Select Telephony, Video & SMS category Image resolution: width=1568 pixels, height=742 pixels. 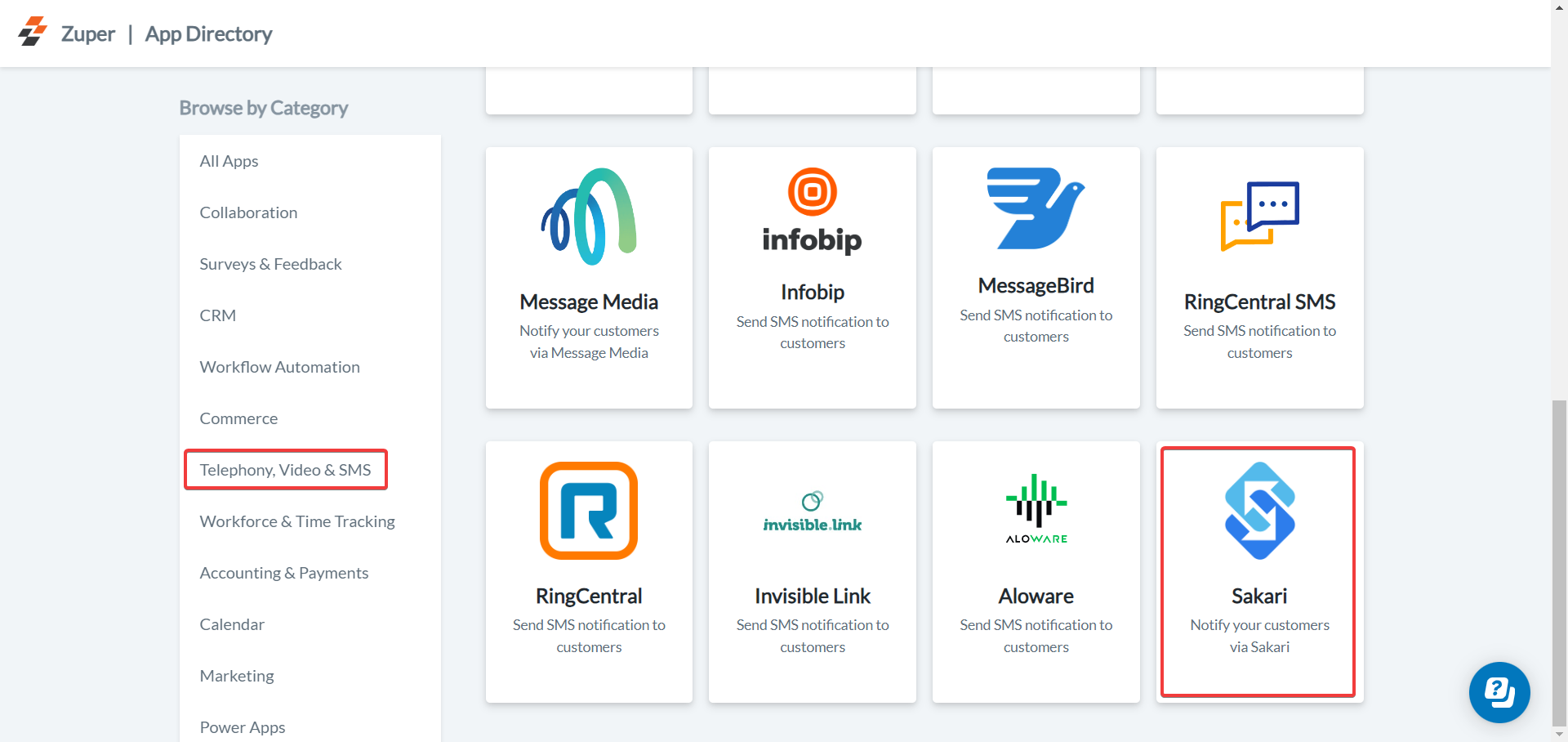pos(285,470)
